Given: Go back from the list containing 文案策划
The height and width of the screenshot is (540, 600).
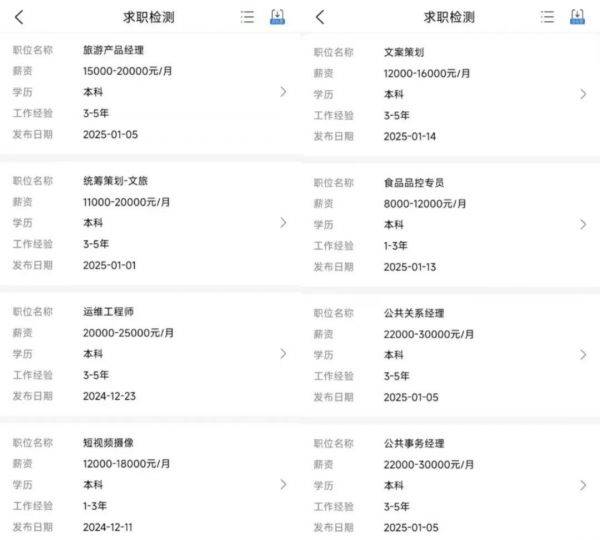Looking at the screenshot, I should point(319,17).
